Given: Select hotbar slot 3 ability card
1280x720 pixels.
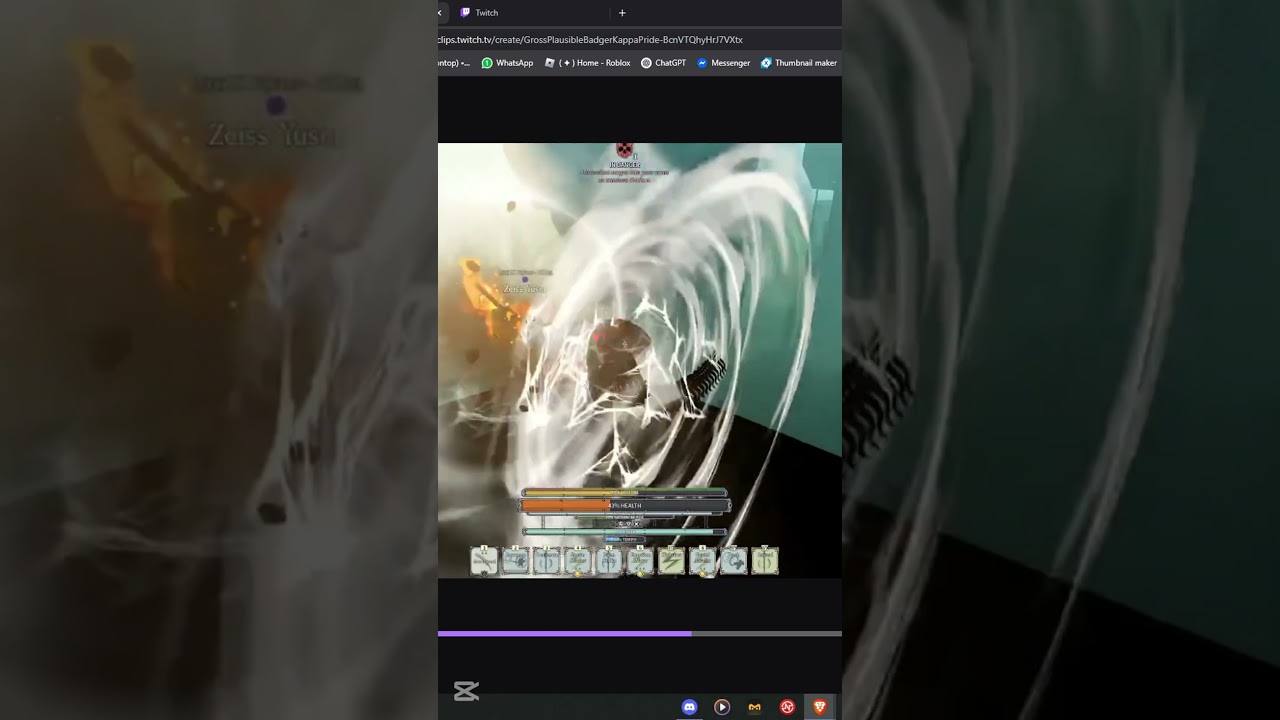Looking at the screenshot, I should tap(547, 561).
